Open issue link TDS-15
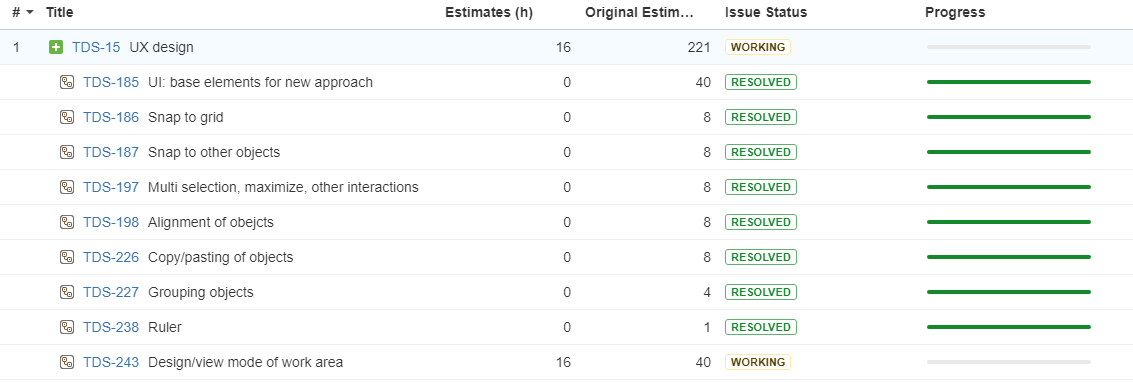The image size is (1133, 382). point(96,48)
